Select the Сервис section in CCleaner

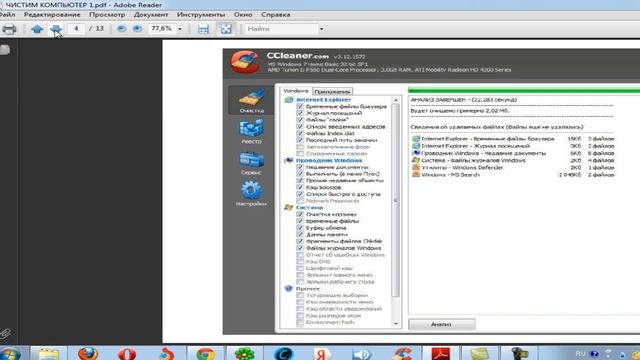[251, 162]
